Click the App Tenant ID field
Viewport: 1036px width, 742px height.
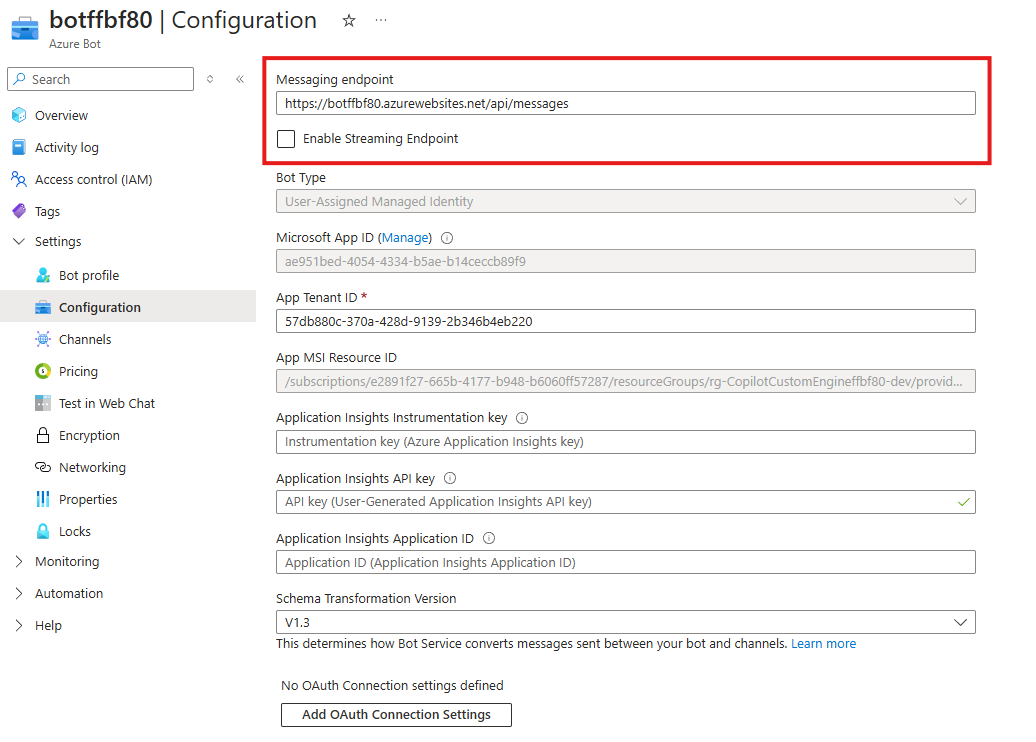626,321
